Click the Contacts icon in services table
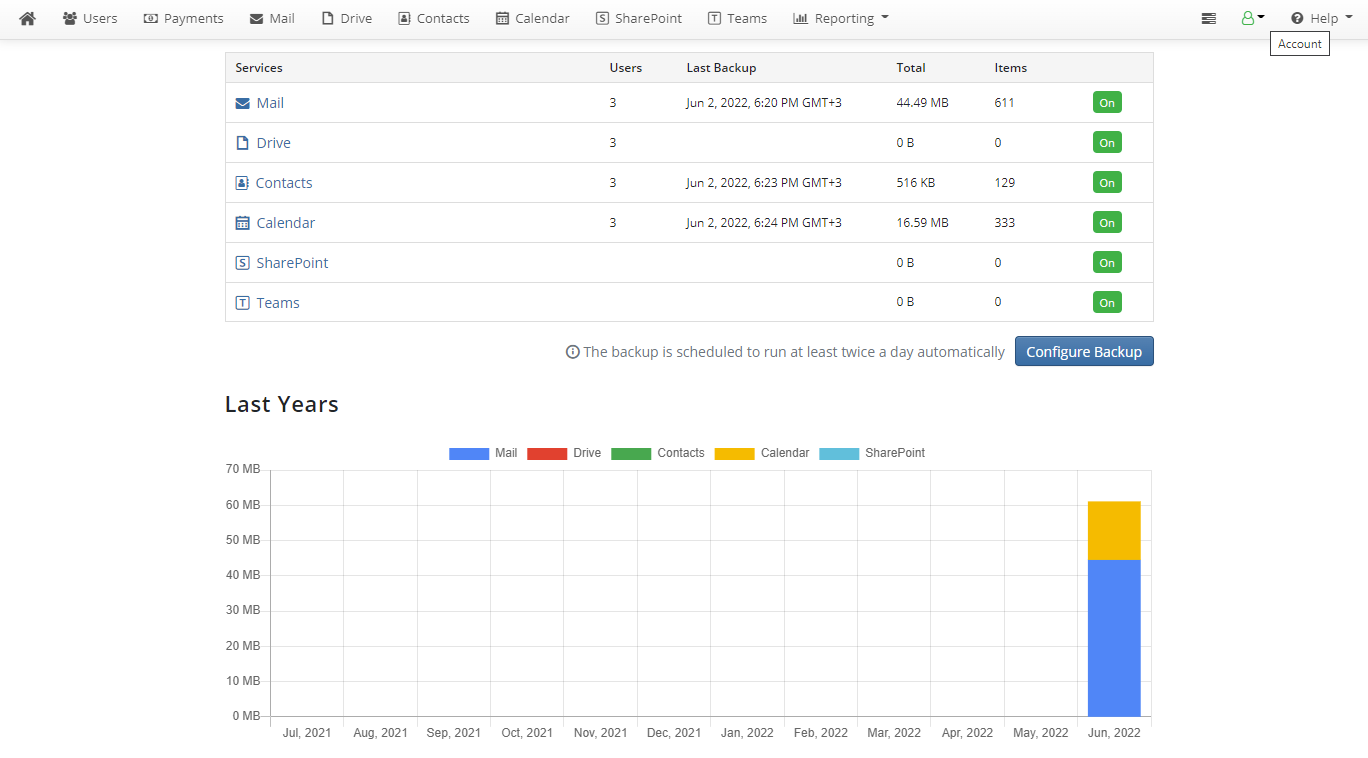Screen dimensions: 1368x758 [x=242, y=183]
